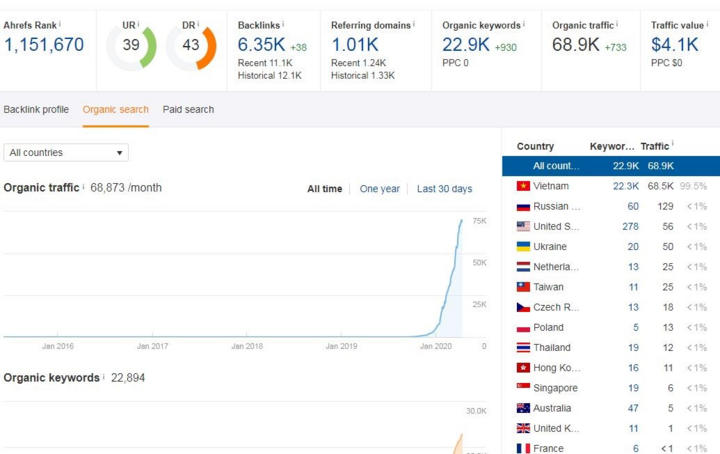Click the Netherlands flag icon
720x454 pixels.
[x=523, y=267]
